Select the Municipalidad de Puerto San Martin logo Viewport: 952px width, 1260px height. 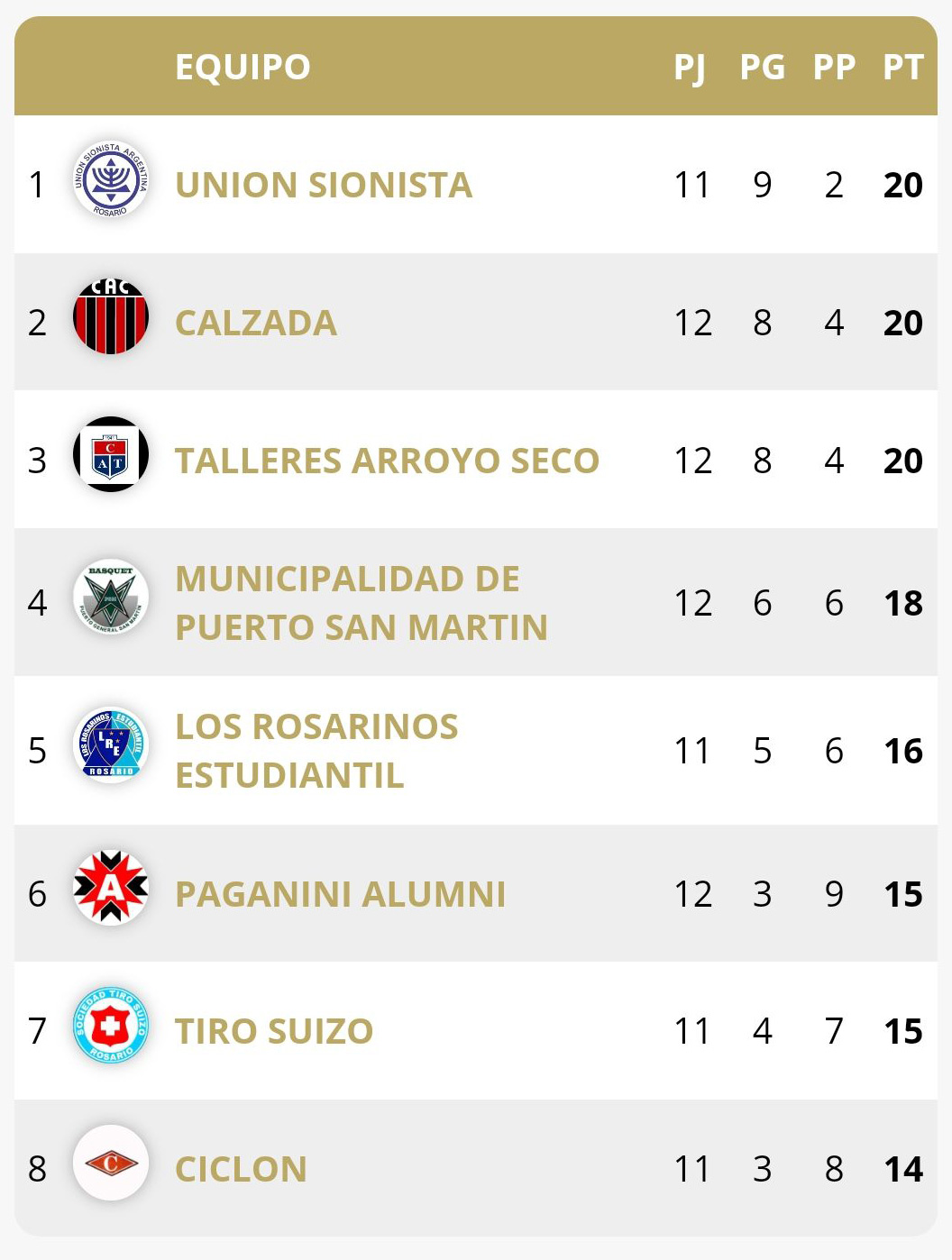(x=110, y=597)
